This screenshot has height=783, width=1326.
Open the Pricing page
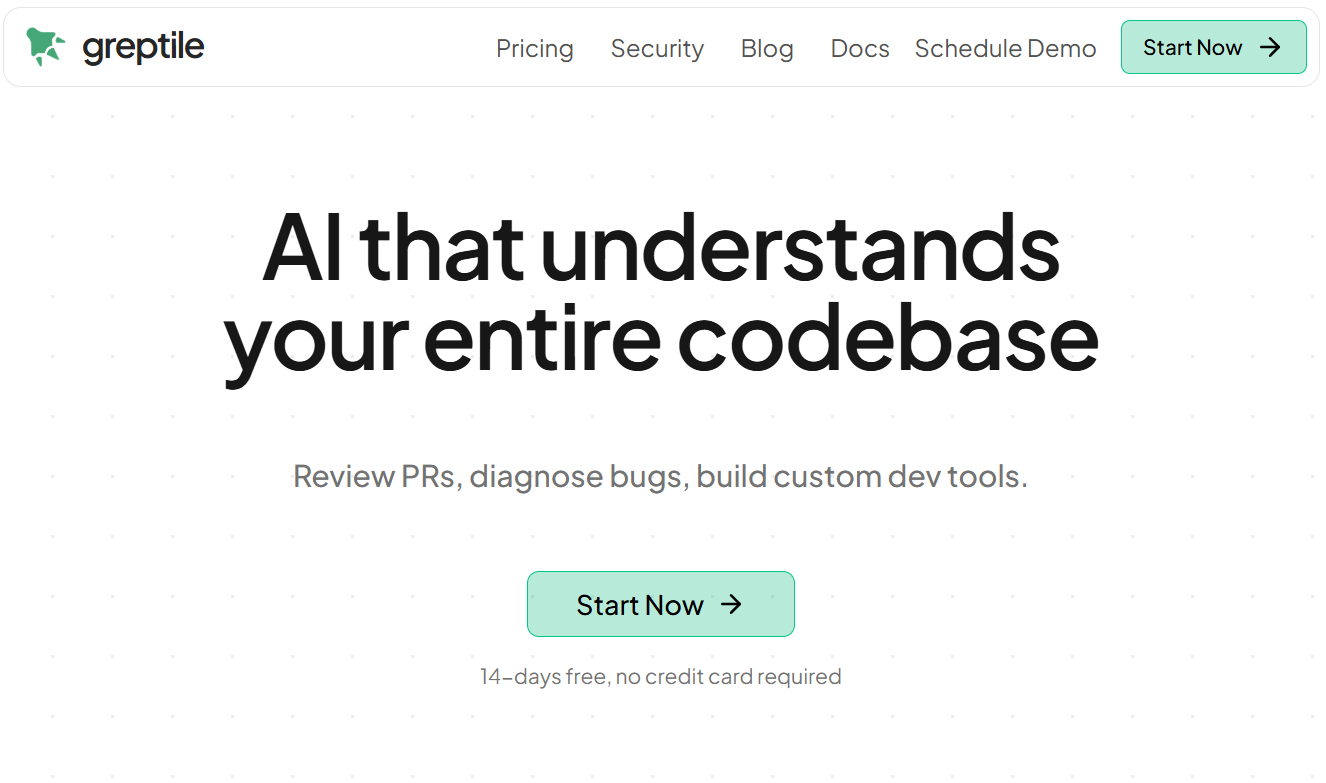tap(535, 48)
